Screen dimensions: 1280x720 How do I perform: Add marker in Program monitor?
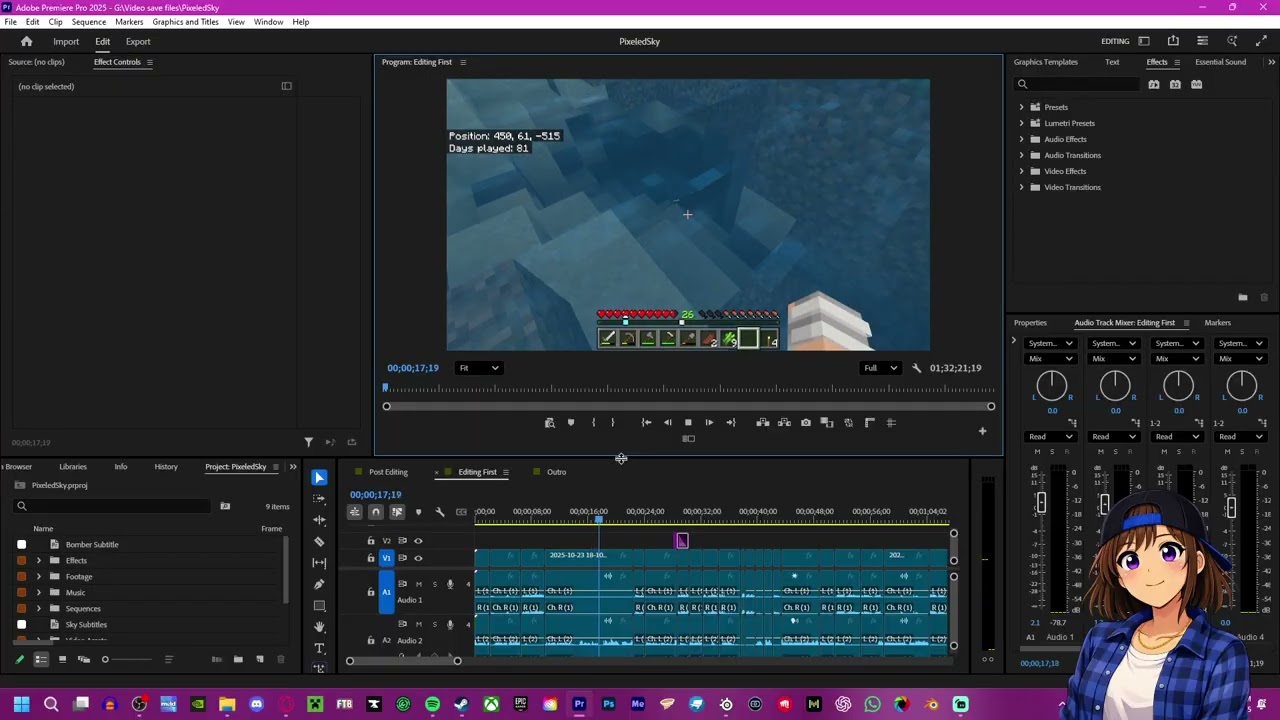click(x=571, y=423)
